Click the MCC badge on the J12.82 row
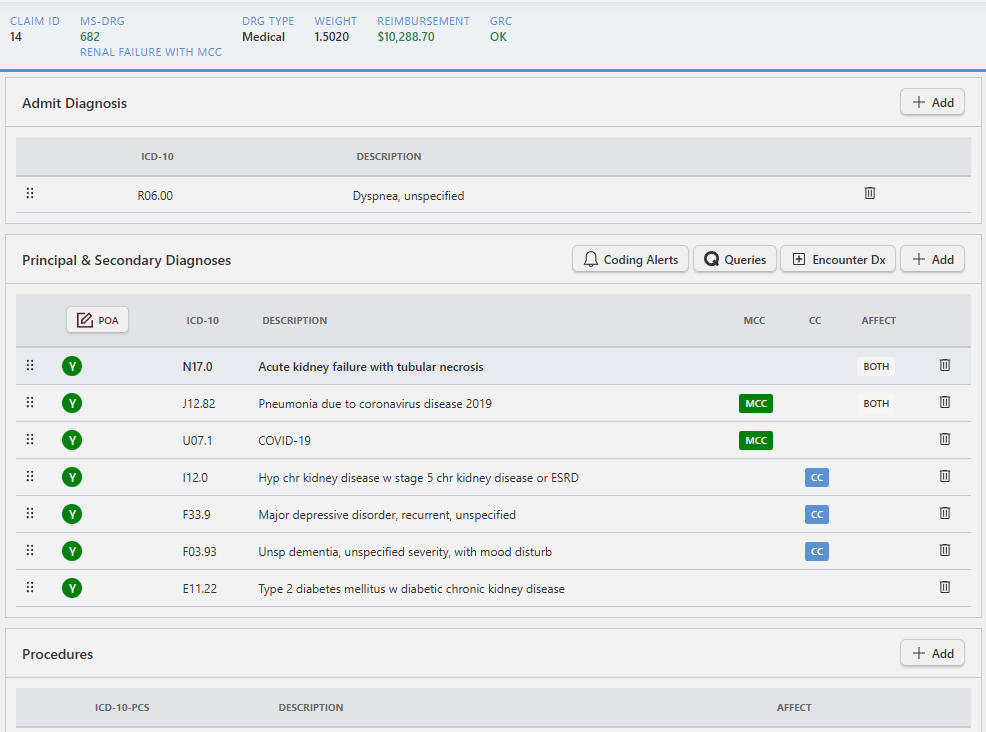This screenshot has height=732, width=986. tap(755, 403)
